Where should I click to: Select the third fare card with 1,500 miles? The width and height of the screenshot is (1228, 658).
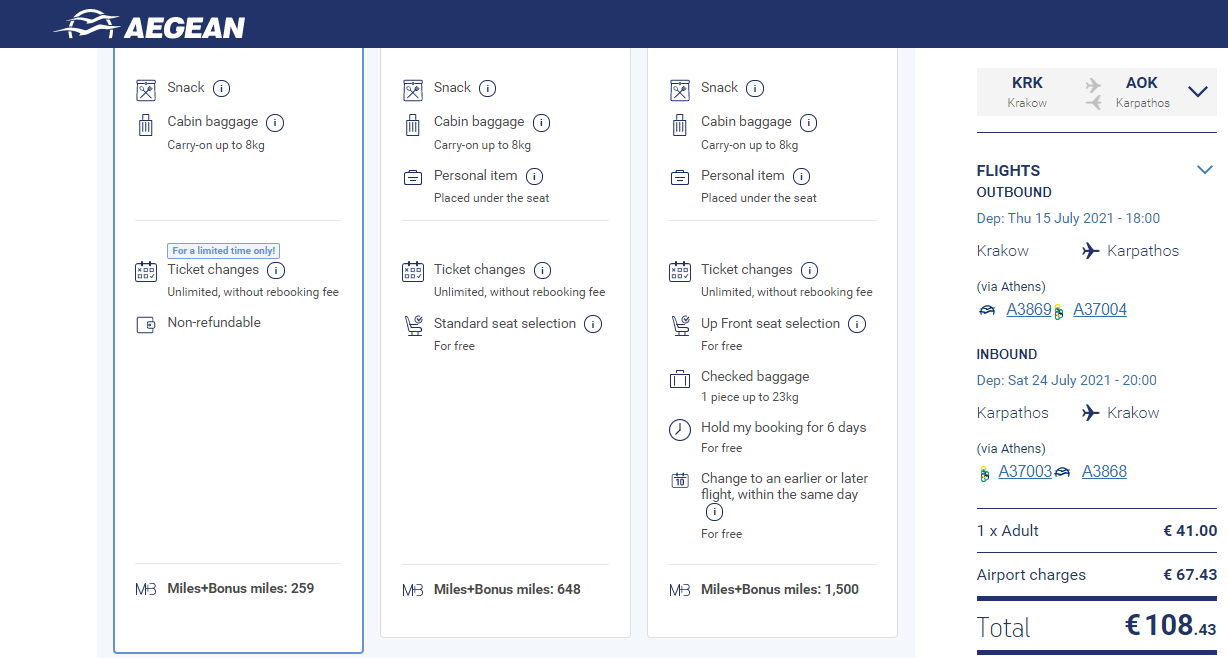point(772,342)
